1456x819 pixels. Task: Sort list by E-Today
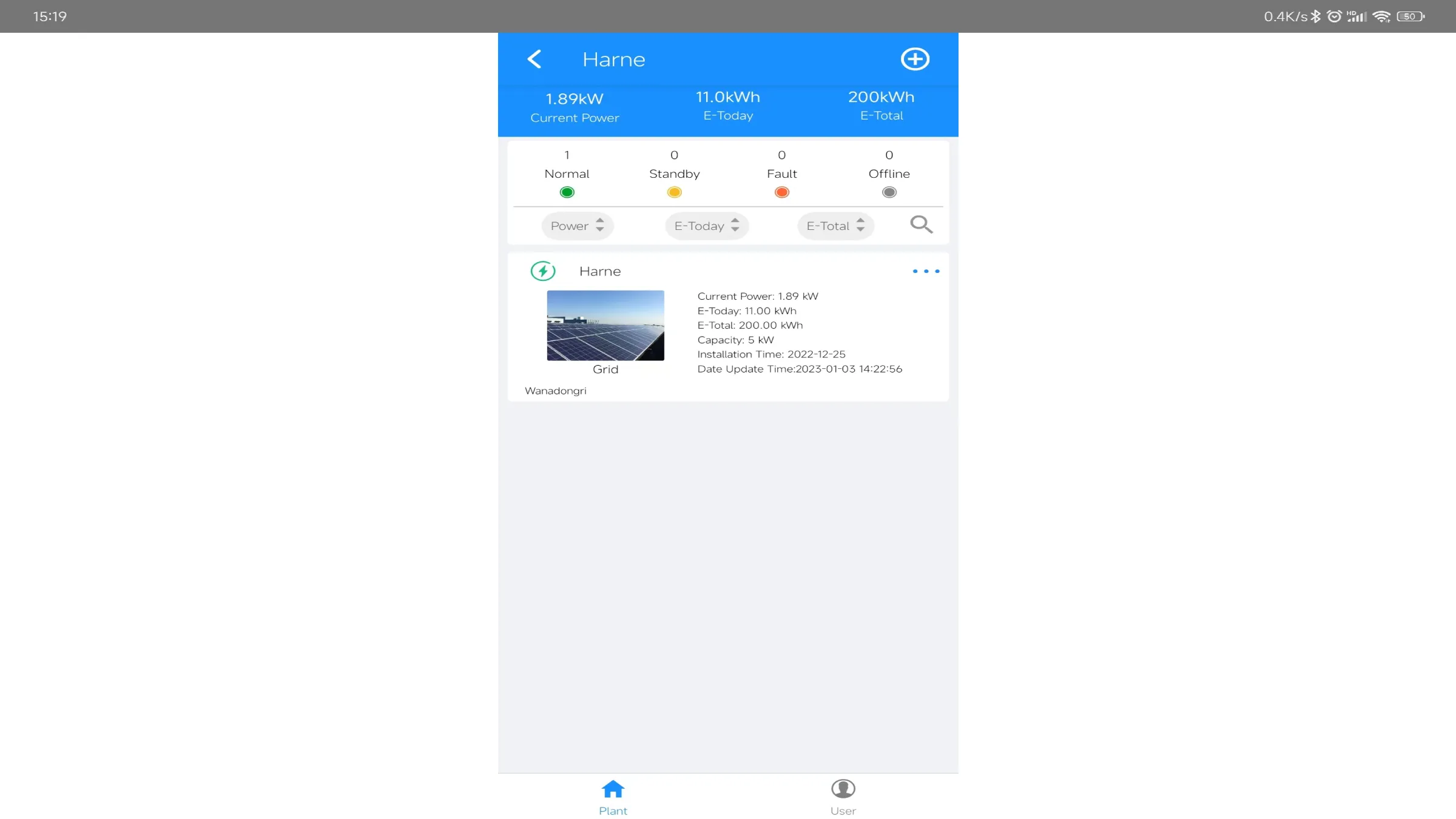click(x=707, y=226)
